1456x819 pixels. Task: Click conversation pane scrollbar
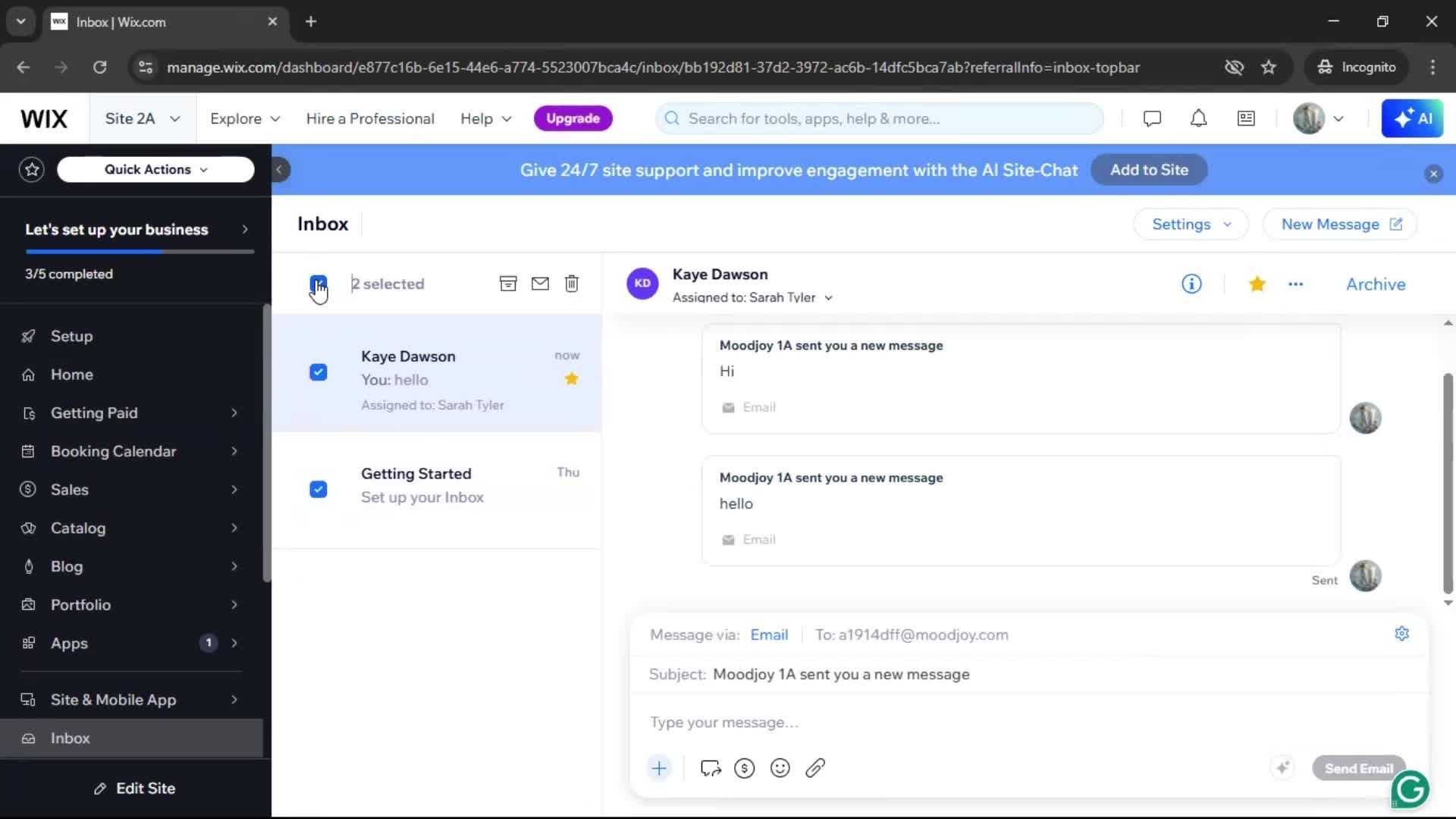(x=1448, y=483)
